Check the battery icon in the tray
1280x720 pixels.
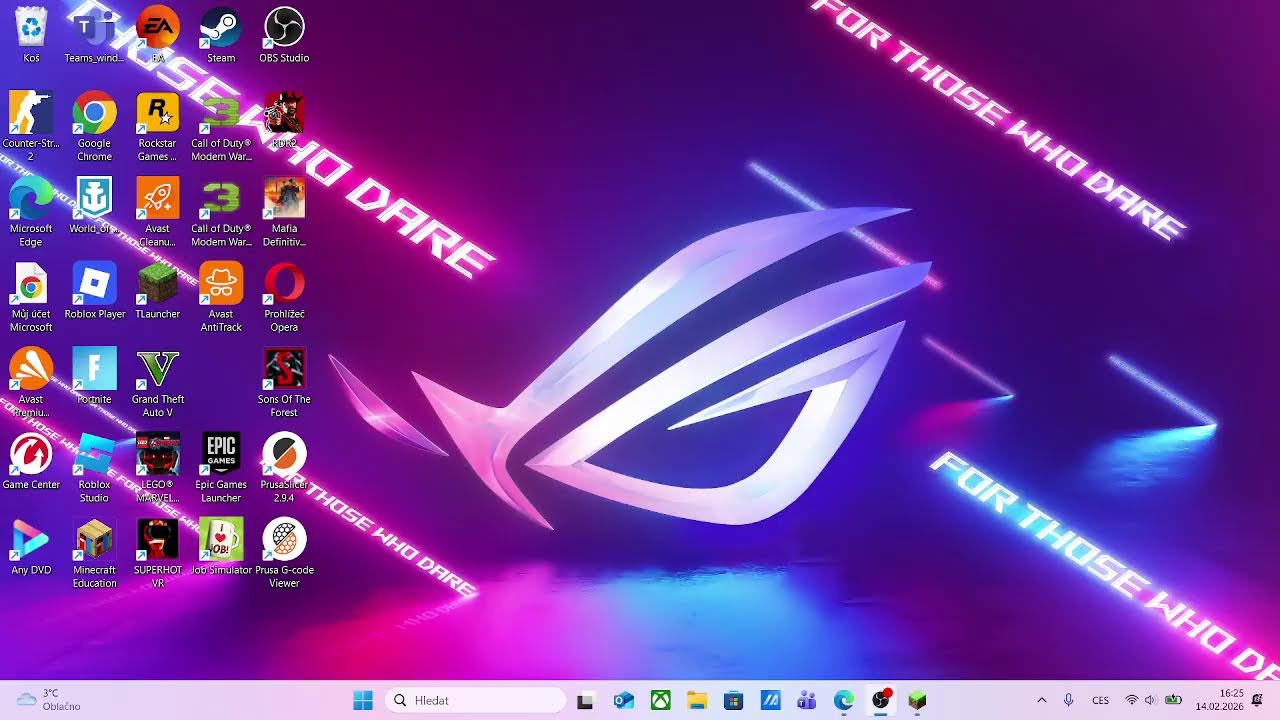[1173, 700]
